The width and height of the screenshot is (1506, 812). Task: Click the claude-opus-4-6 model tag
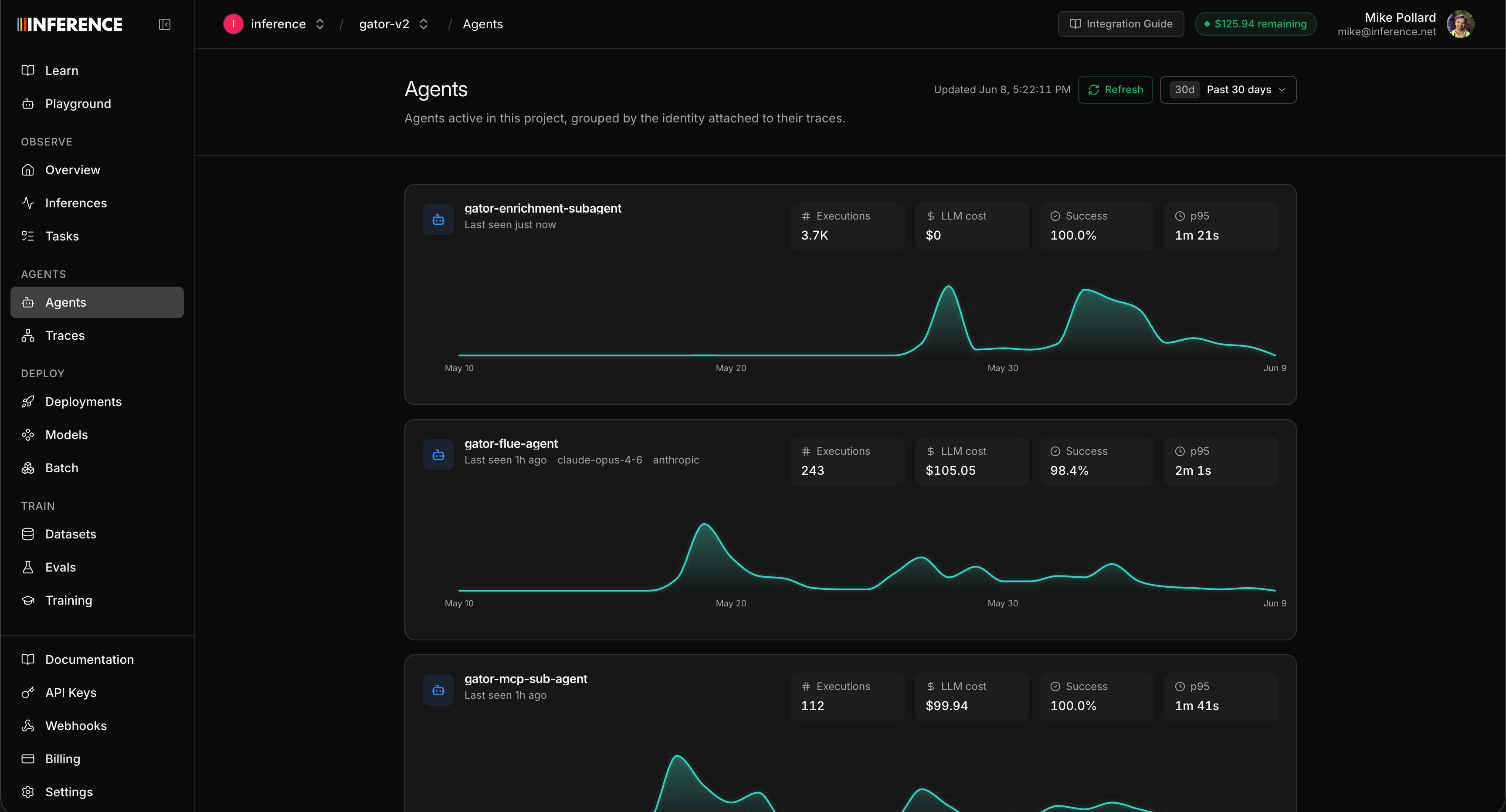pos(599,460)
